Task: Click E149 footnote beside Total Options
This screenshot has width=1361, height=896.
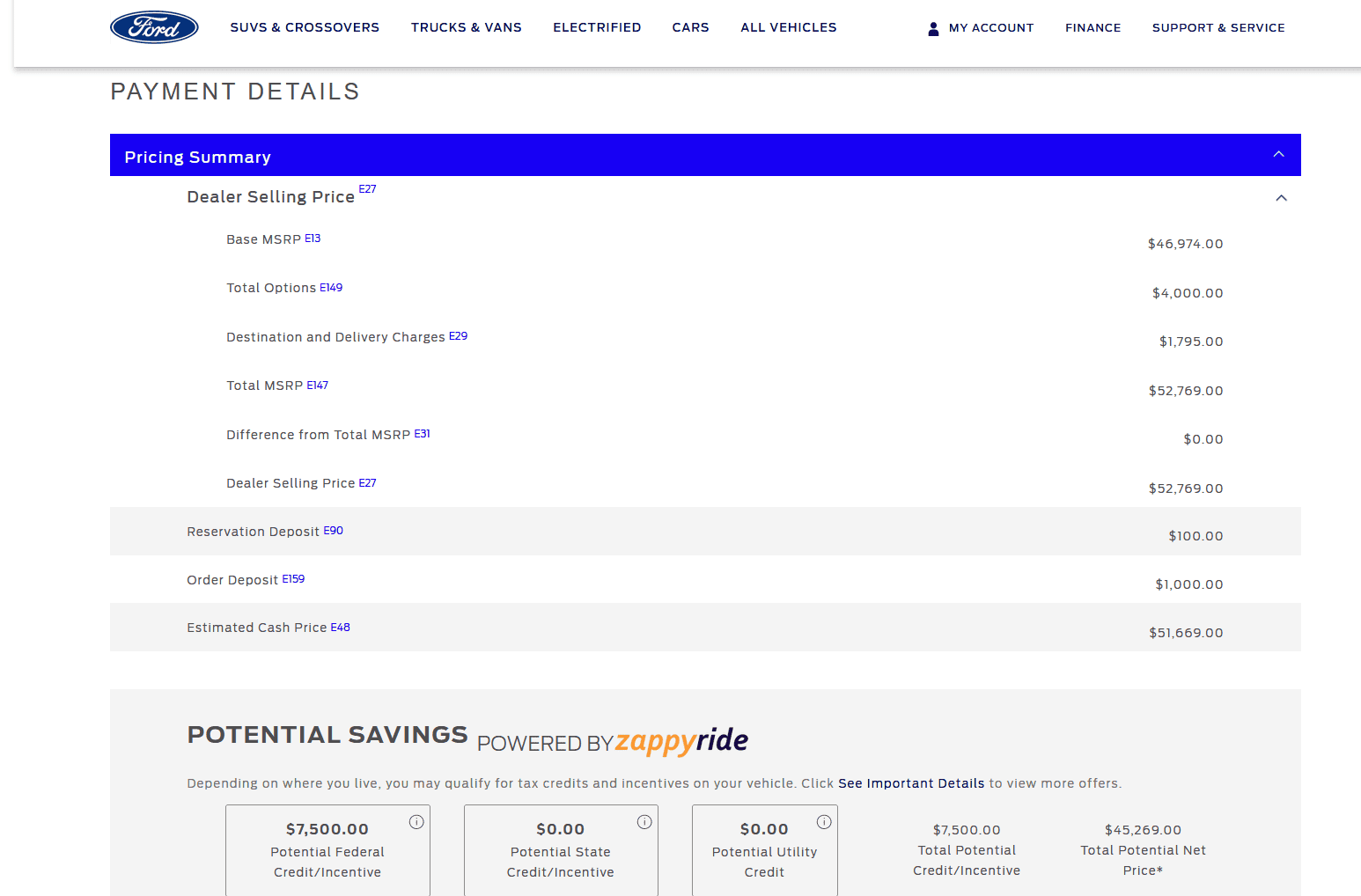Action: [x=331, y=288]
